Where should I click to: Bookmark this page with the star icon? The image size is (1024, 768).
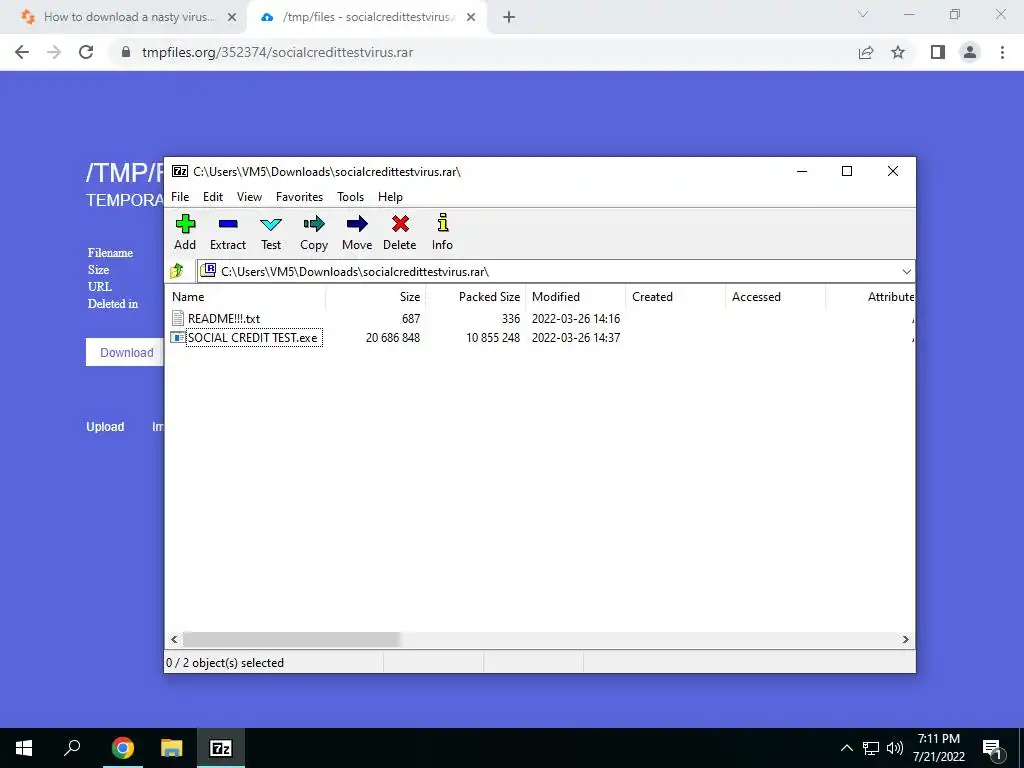(x=898, y=52)
